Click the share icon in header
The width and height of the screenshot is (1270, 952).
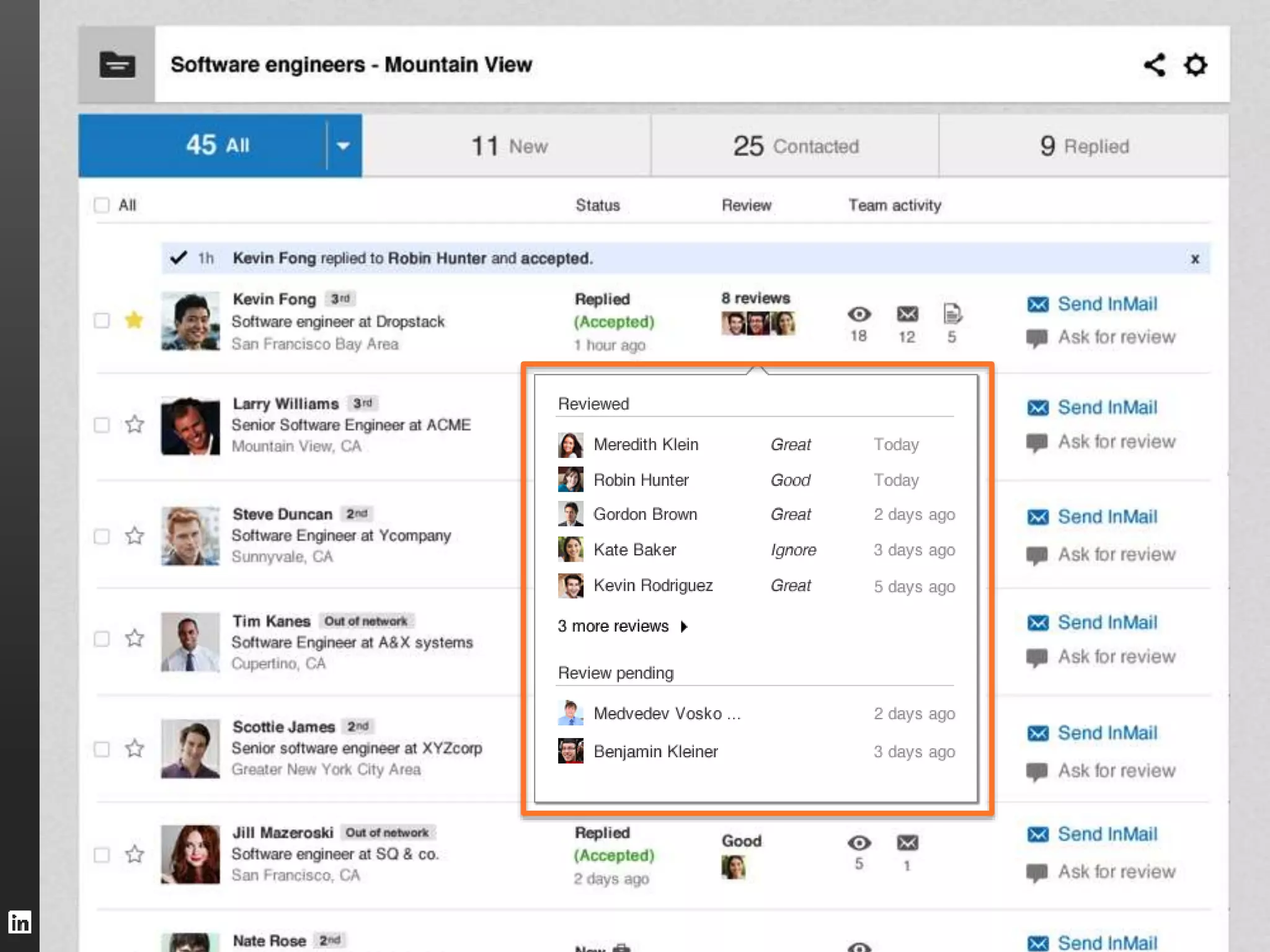pyautogui.click(x=1154, y=64)
